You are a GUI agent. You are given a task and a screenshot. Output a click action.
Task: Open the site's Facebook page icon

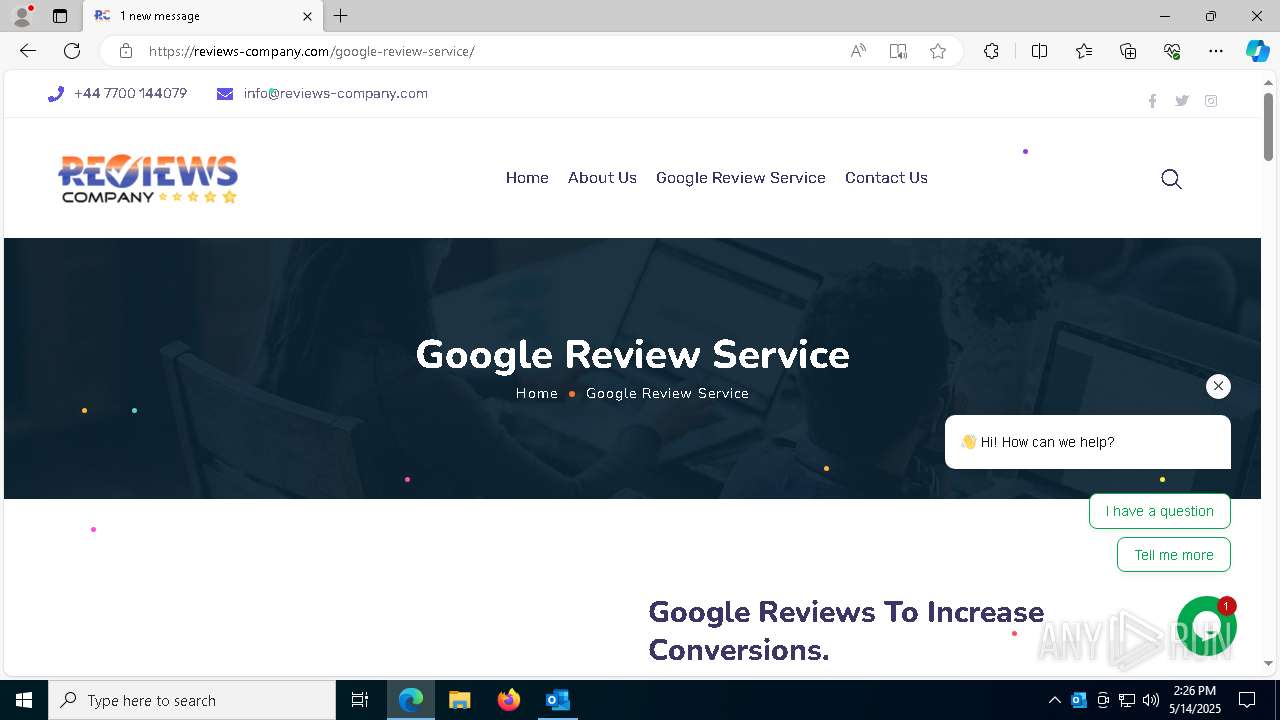(x=1152, y=101)
